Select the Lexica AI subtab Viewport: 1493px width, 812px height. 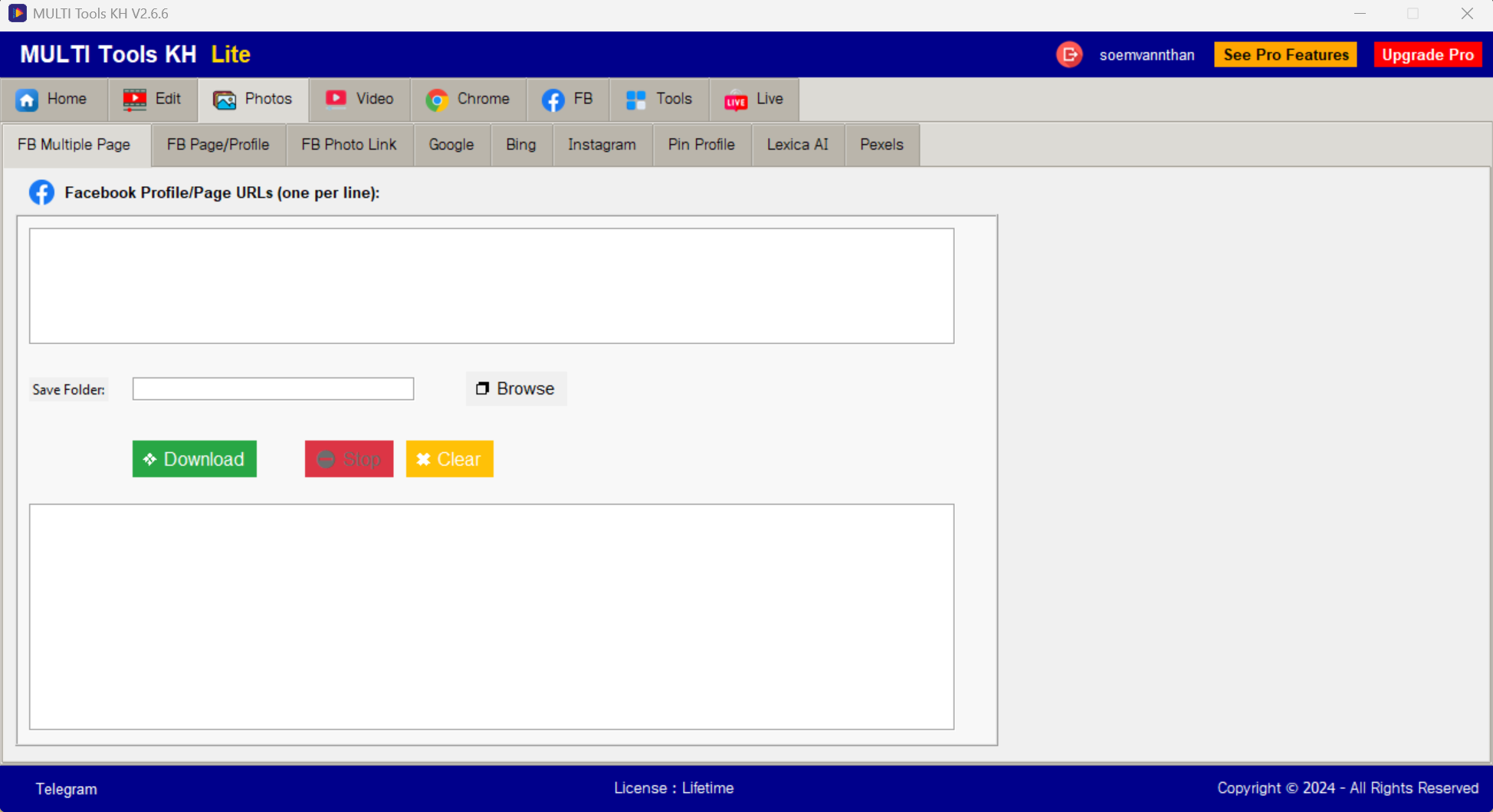click(797, 145)
